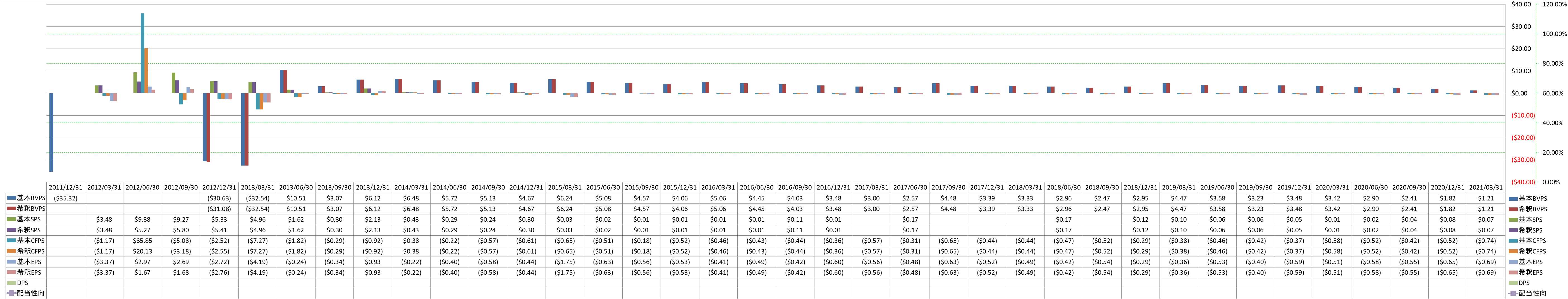Screen dimensions: 1568x299
Task: Click the $20.13 希釈CFPS cell
Action: click(142, 252)
